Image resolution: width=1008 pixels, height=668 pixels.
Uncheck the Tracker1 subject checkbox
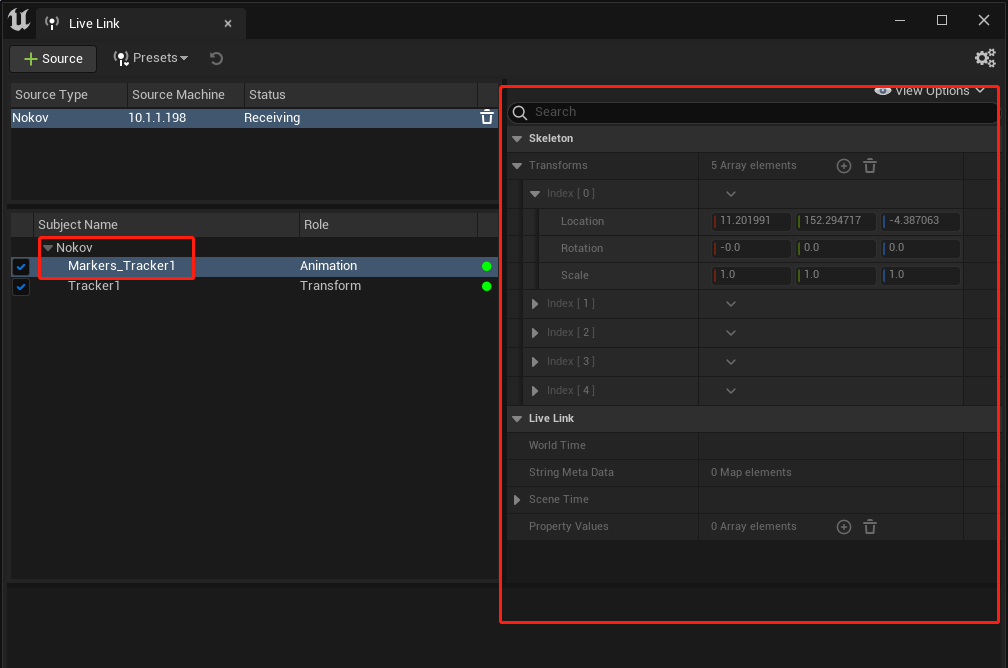click(x=21, y=287)
